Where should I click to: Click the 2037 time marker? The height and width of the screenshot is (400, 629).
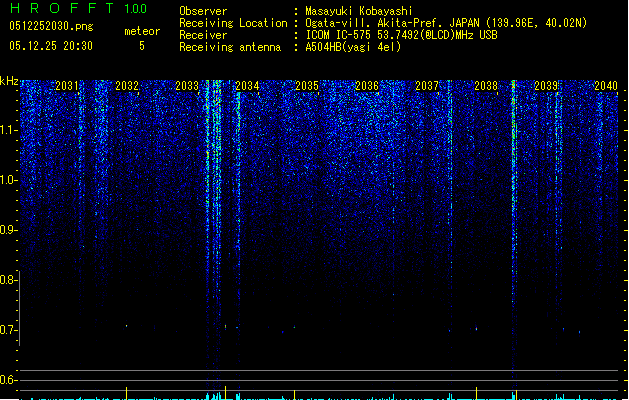[427, 86]
